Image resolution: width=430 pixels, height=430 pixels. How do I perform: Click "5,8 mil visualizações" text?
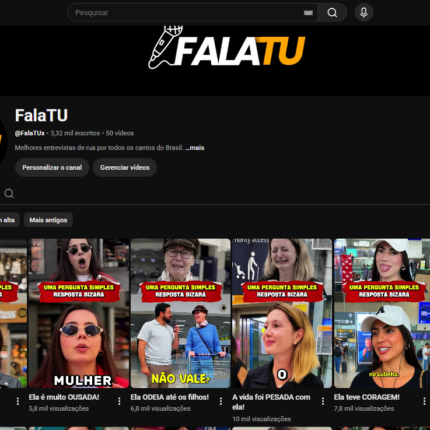pyautogui.click(x=59, y=409)
